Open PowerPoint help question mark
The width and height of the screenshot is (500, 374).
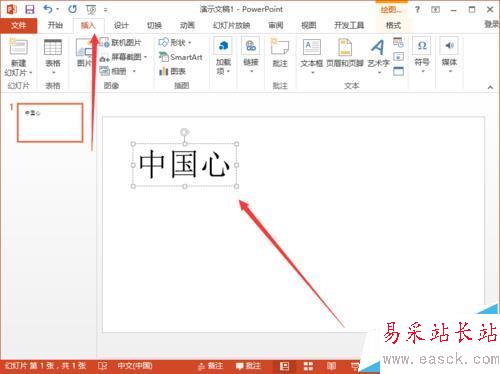click(417, 9)
